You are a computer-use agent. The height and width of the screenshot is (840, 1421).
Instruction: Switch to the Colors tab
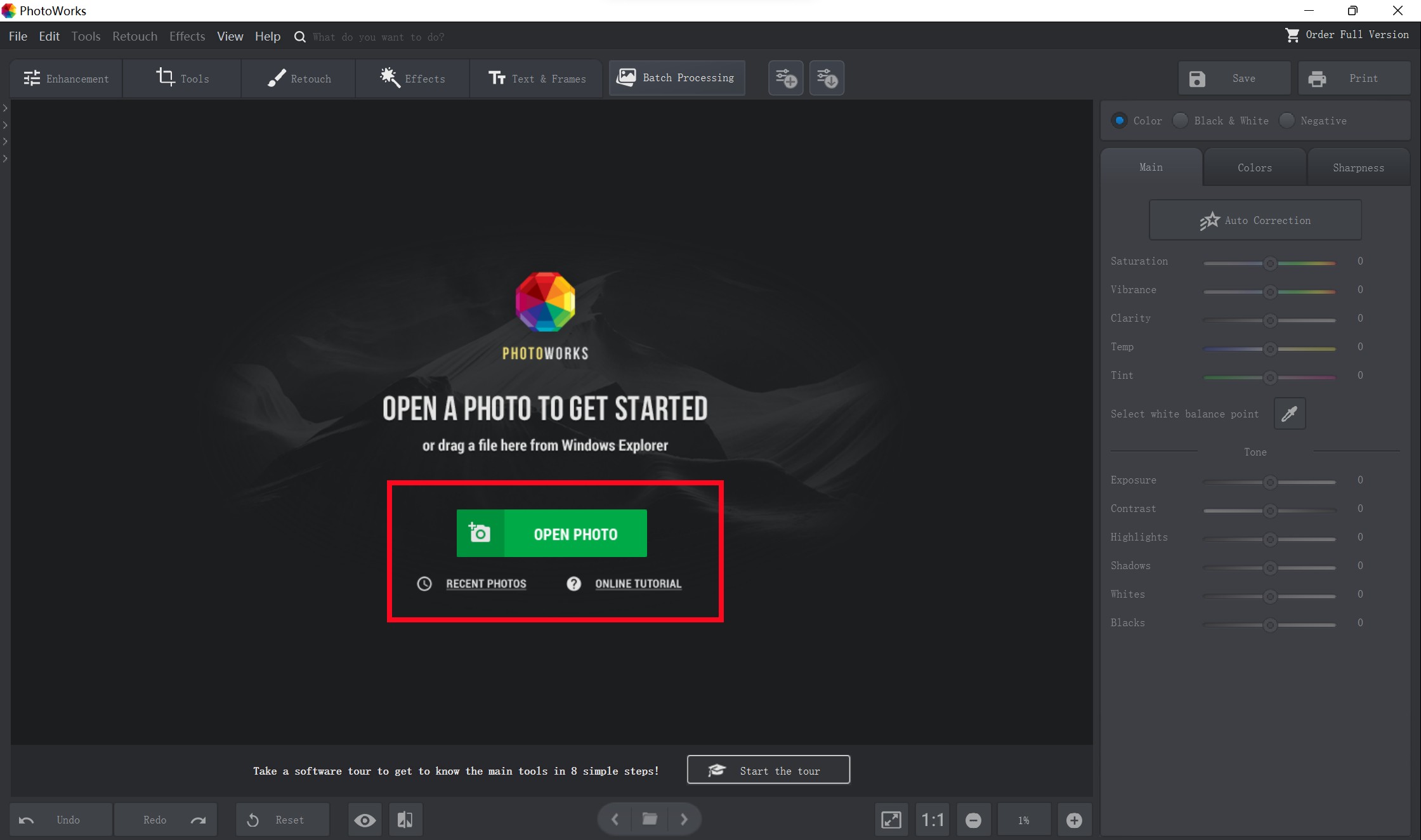[1254, 167]
